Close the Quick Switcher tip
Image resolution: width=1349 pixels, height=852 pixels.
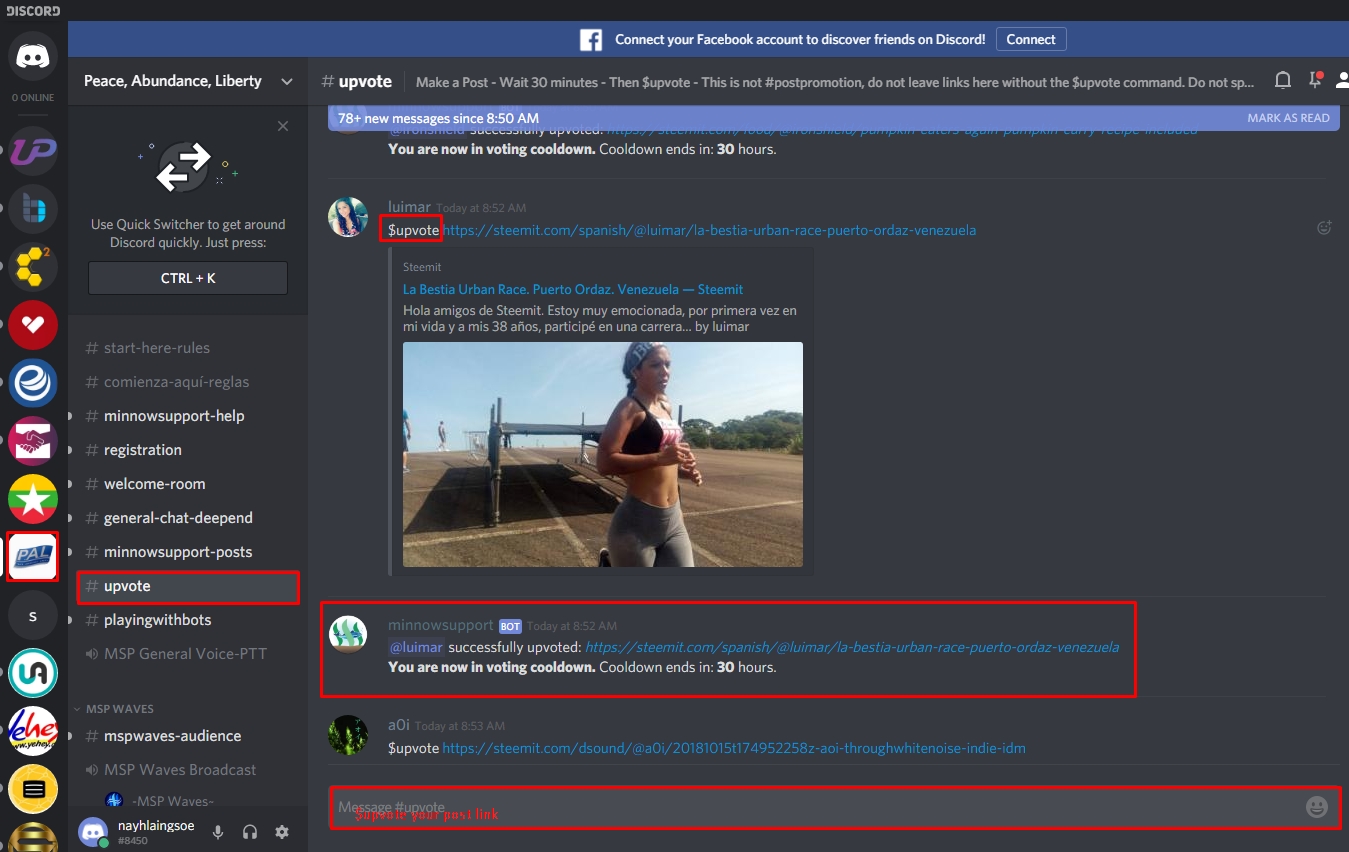(x=283, y=126)
